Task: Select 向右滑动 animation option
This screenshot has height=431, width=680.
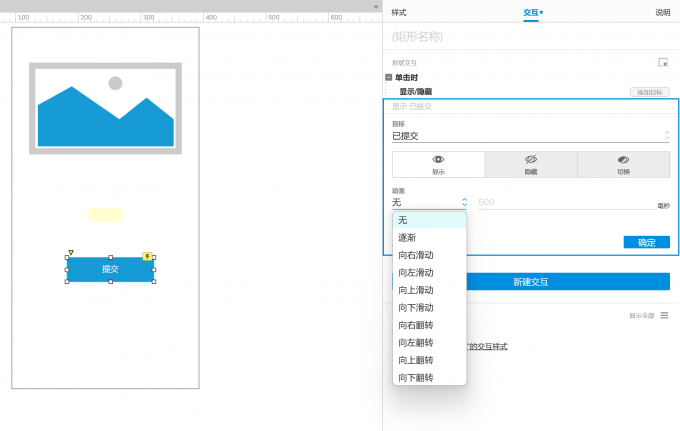Action: [x=429, y=255]
